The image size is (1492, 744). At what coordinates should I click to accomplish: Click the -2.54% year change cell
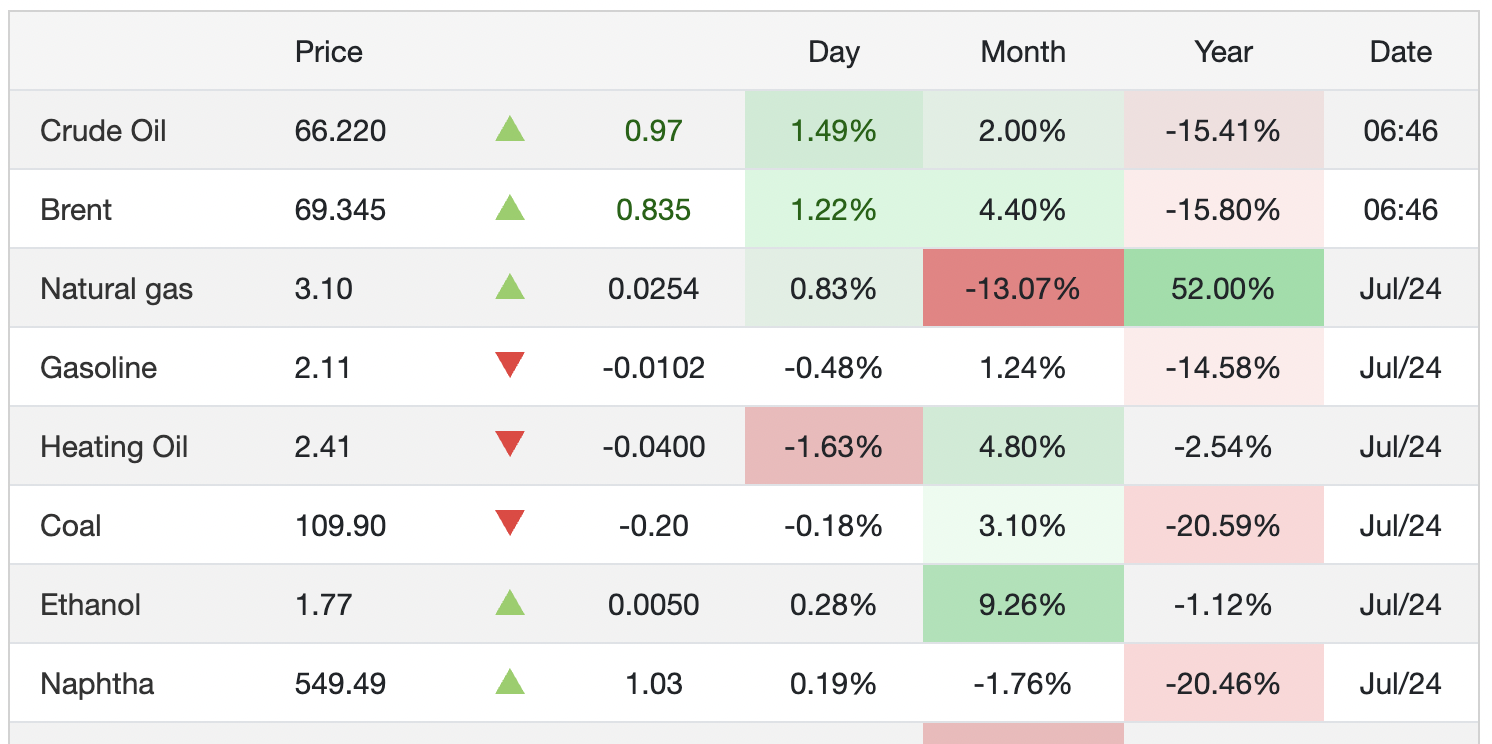click(x=1224, y=446)
